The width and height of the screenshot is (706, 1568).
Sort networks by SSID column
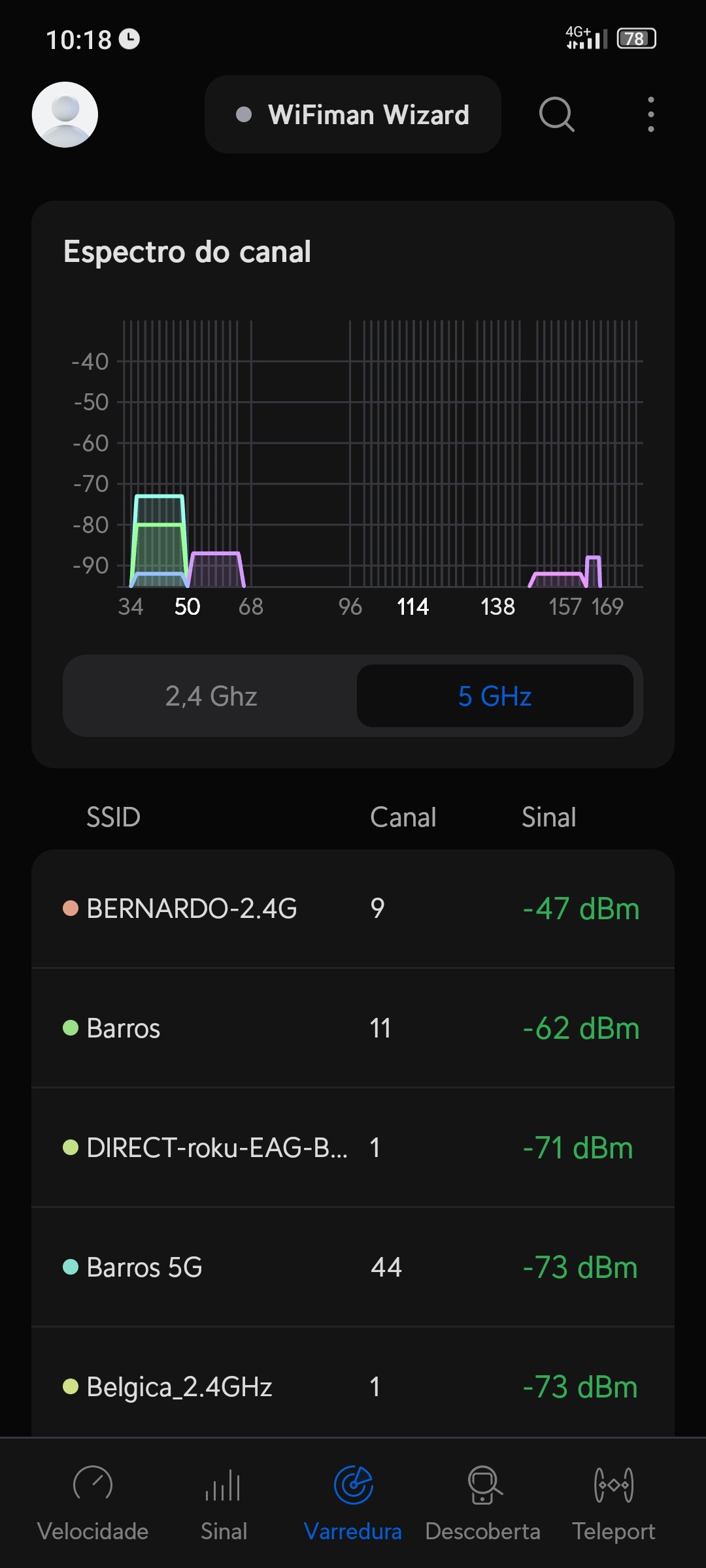click(x=114, y=817)
